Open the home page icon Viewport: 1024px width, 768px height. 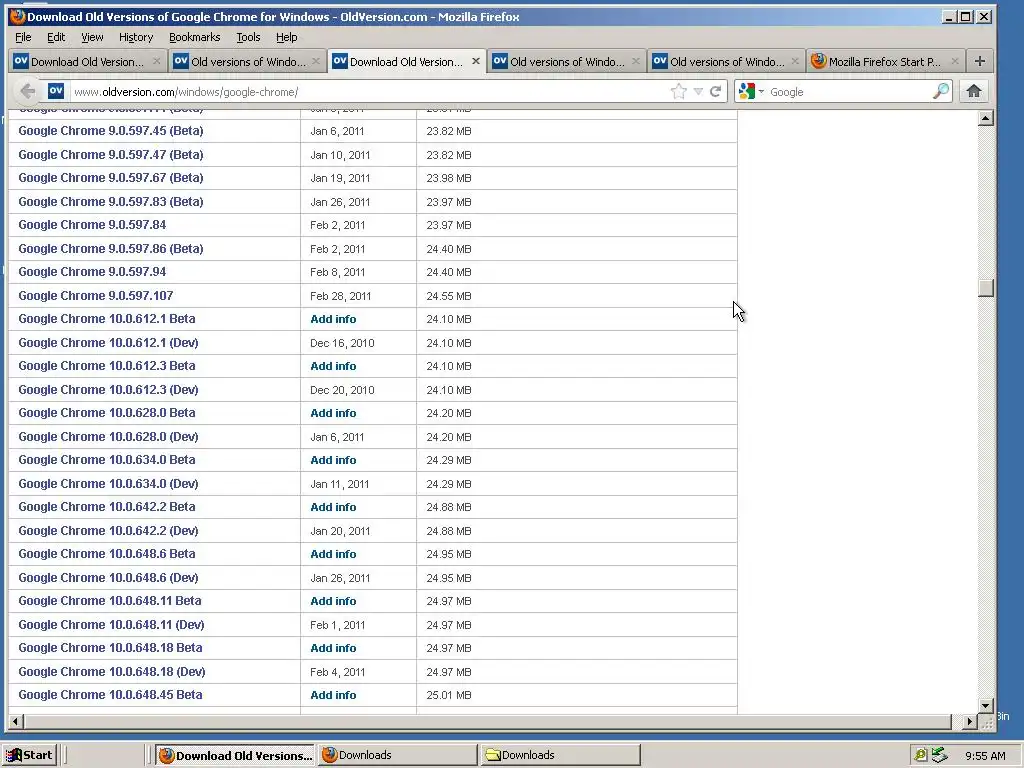(x=974, y=91)
